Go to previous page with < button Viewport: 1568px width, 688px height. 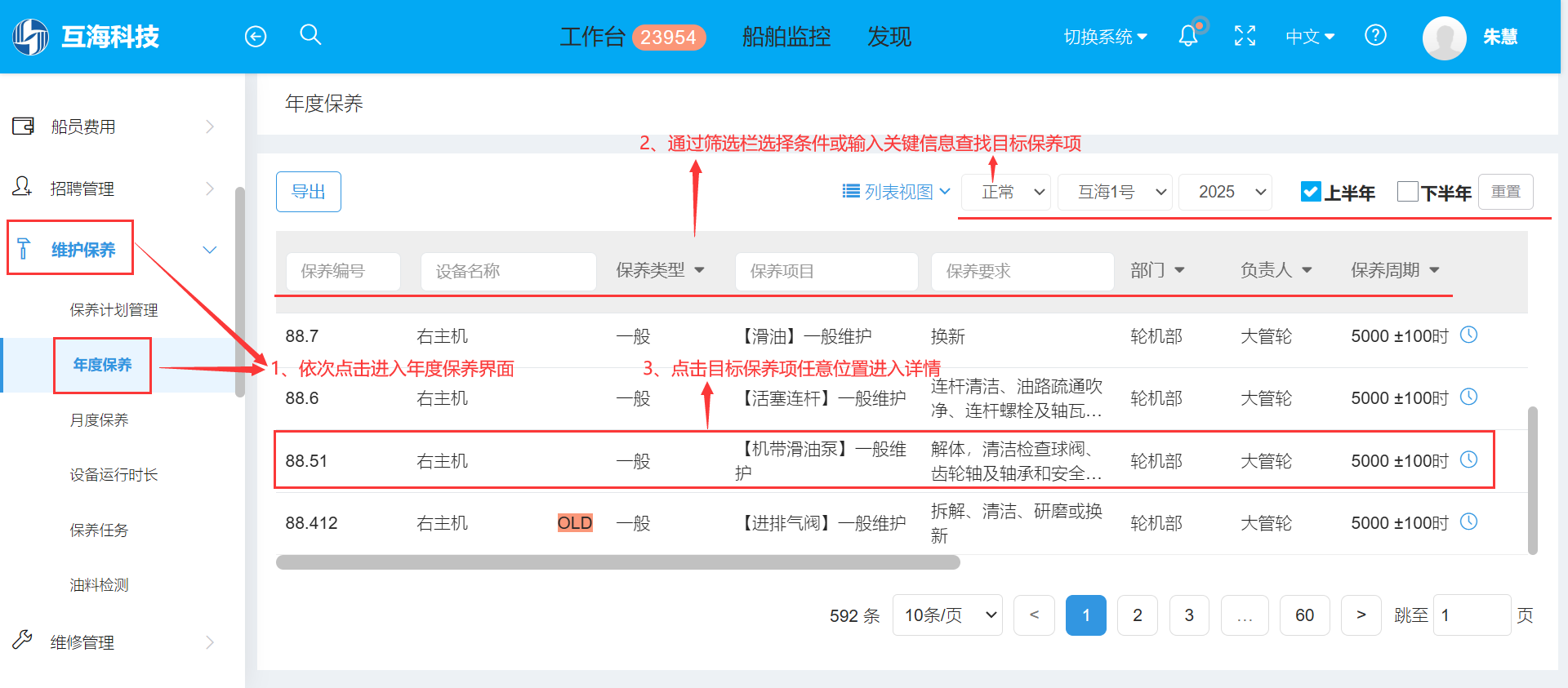1034,615
